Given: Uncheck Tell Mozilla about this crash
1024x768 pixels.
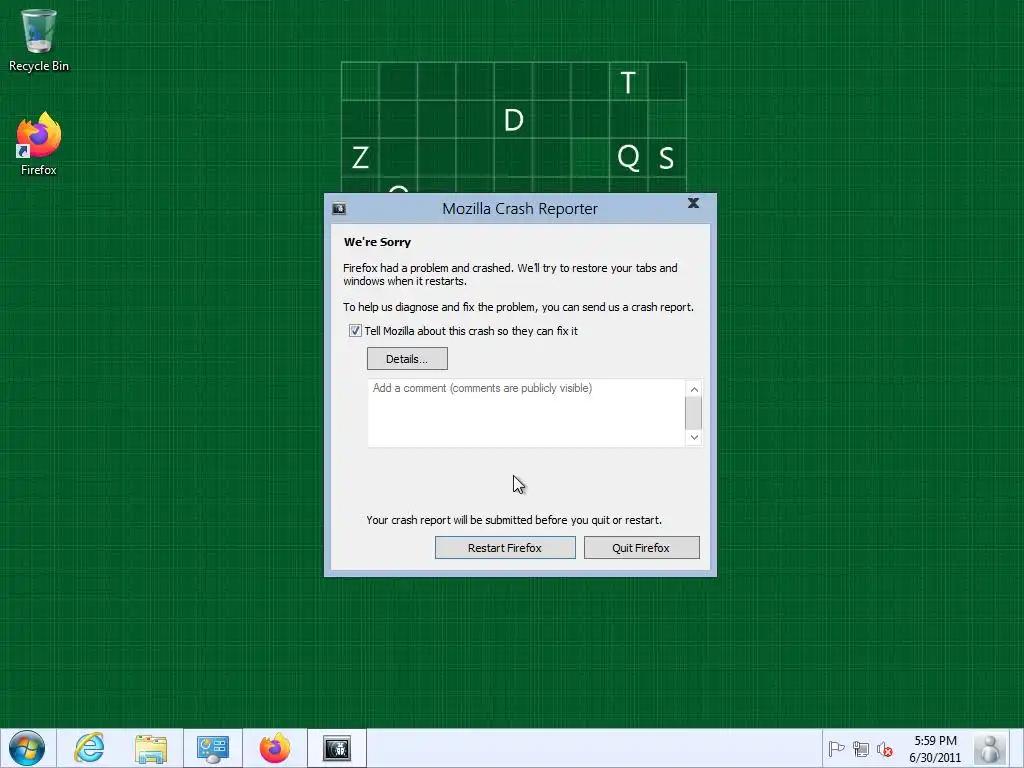Looking at the screenshot, I should pos(355,330).
